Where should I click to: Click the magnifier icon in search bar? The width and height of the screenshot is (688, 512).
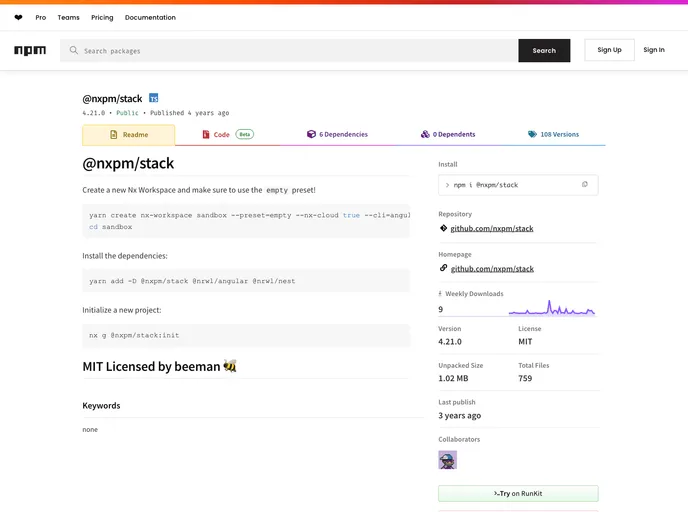tap(73, 50)
